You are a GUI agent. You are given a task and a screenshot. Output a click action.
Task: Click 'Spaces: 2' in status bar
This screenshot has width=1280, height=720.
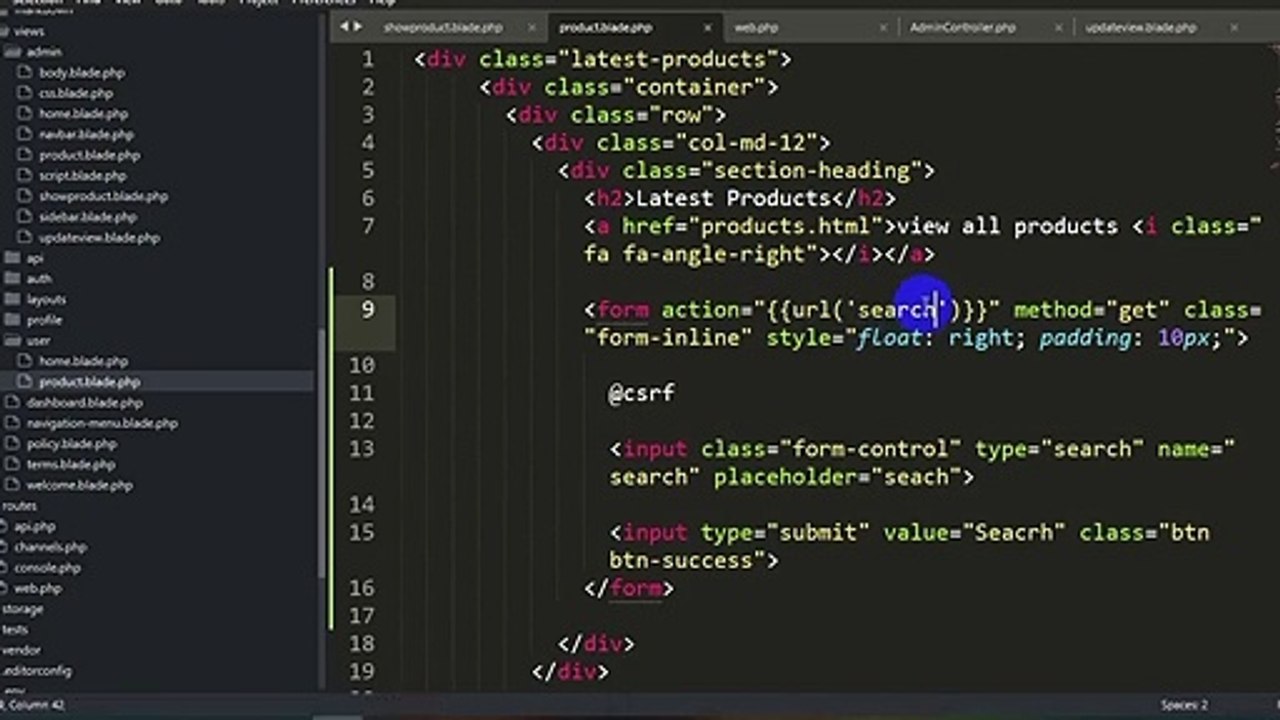click(1183, 705)
